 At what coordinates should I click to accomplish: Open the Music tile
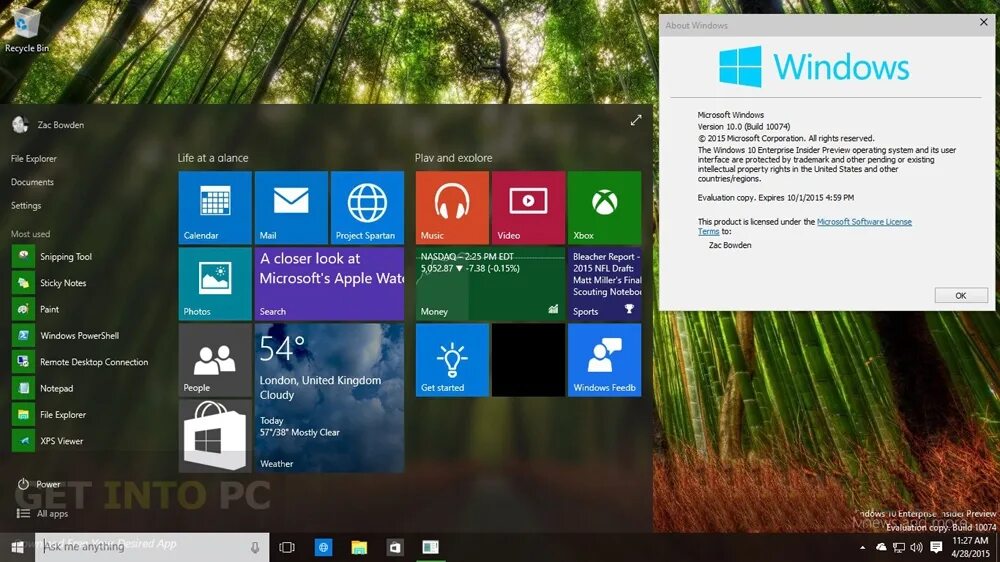click(452, 207)
